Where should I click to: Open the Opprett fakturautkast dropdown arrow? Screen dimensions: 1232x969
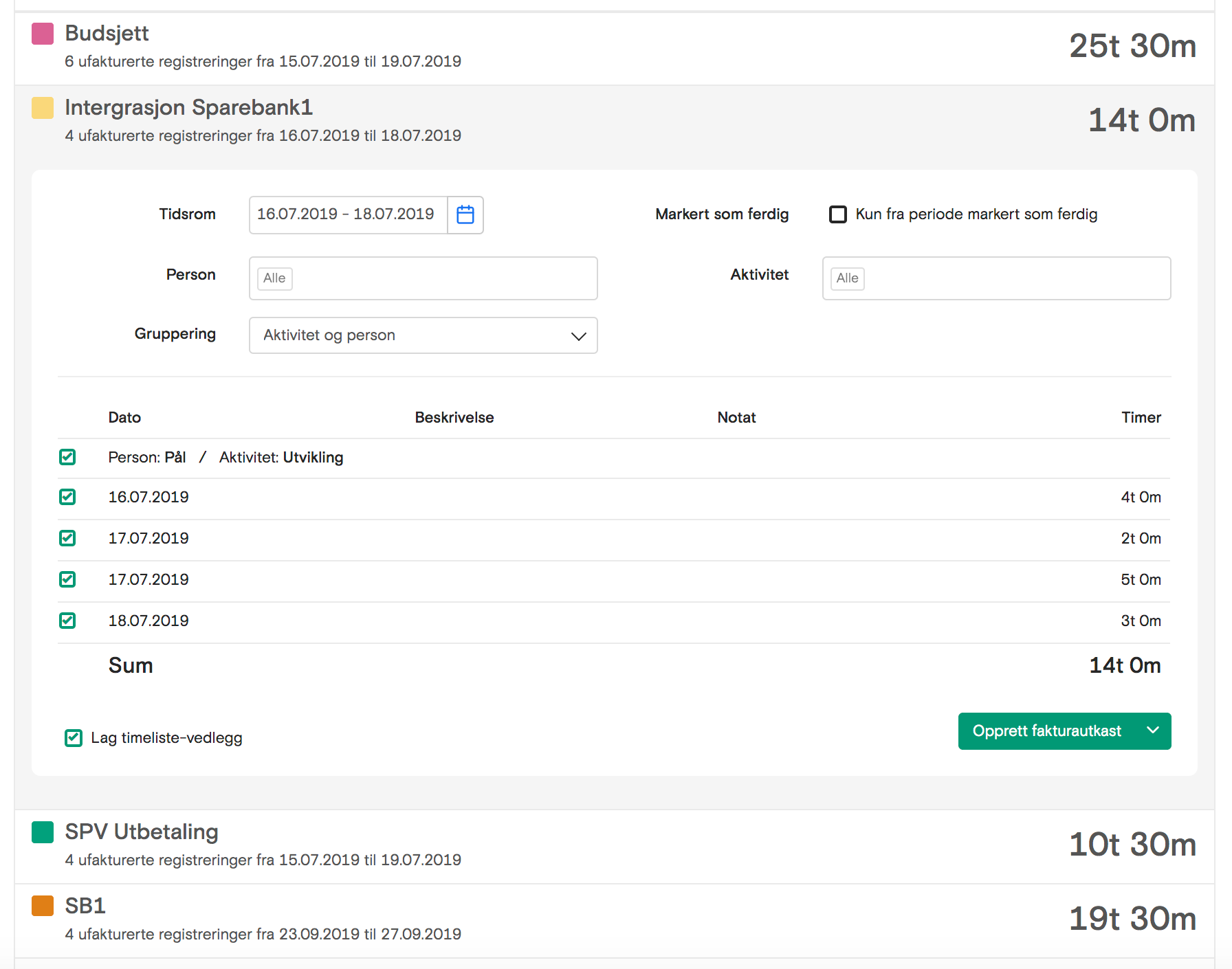click(1153, 731)
